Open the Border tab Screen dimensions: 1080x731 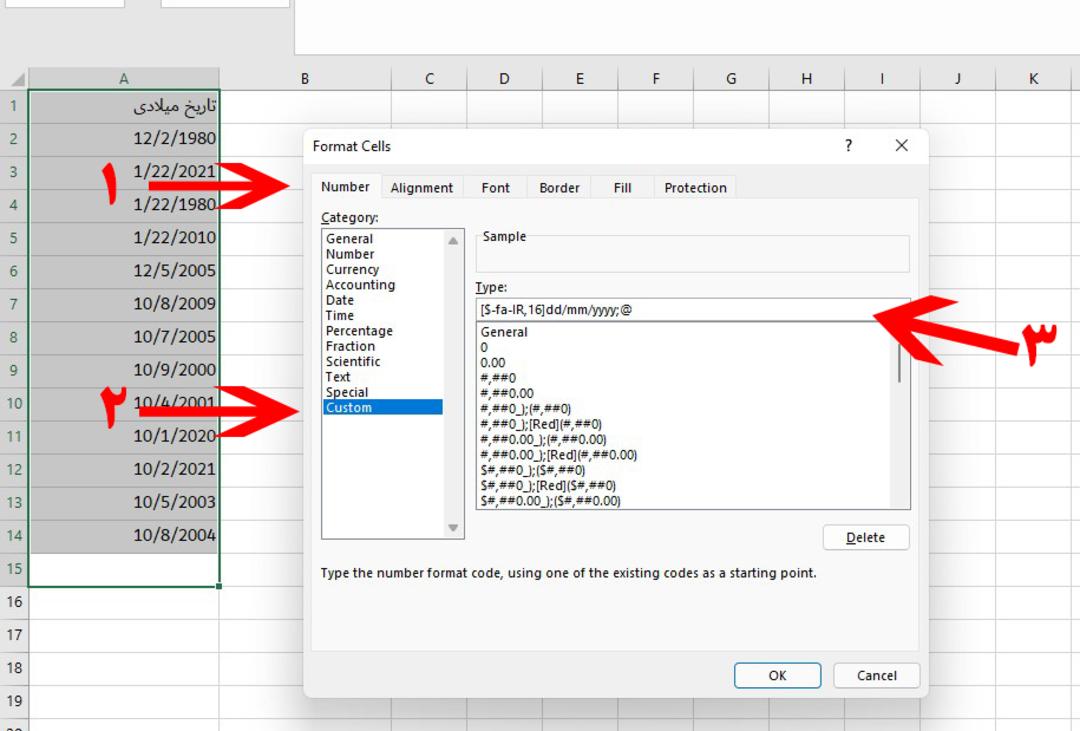pyautogui.click(x=559, y=187)
